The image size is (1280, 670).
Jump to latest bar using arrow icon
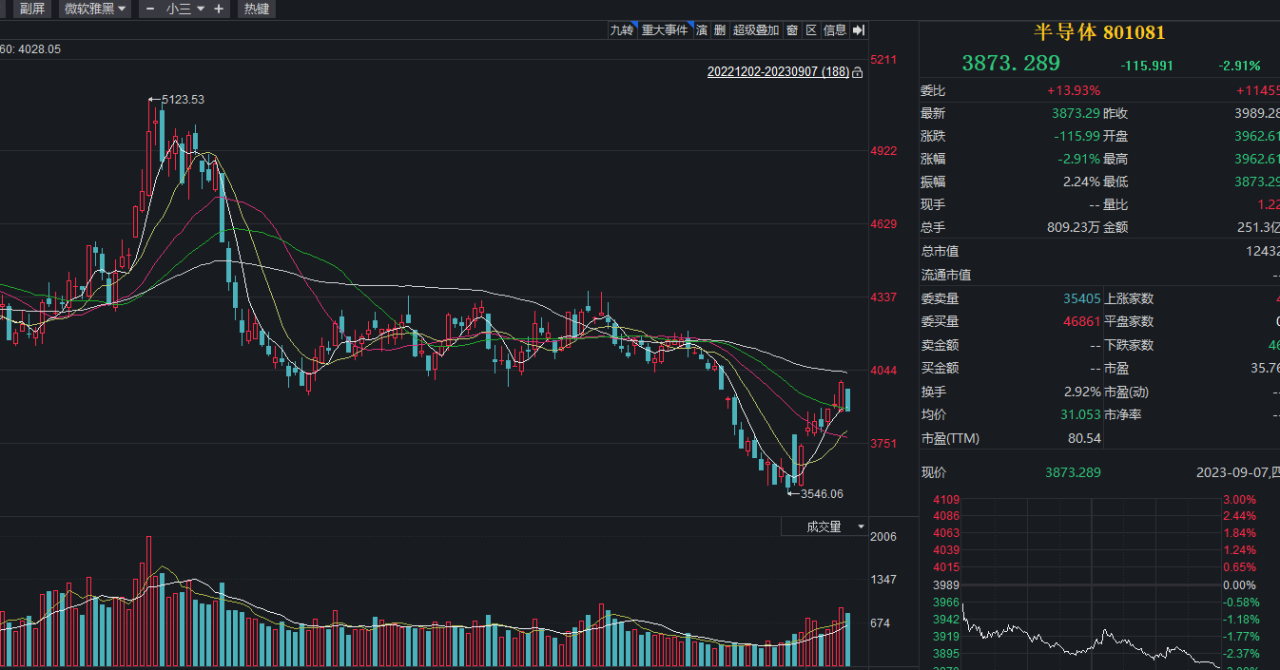click(858, 31)
